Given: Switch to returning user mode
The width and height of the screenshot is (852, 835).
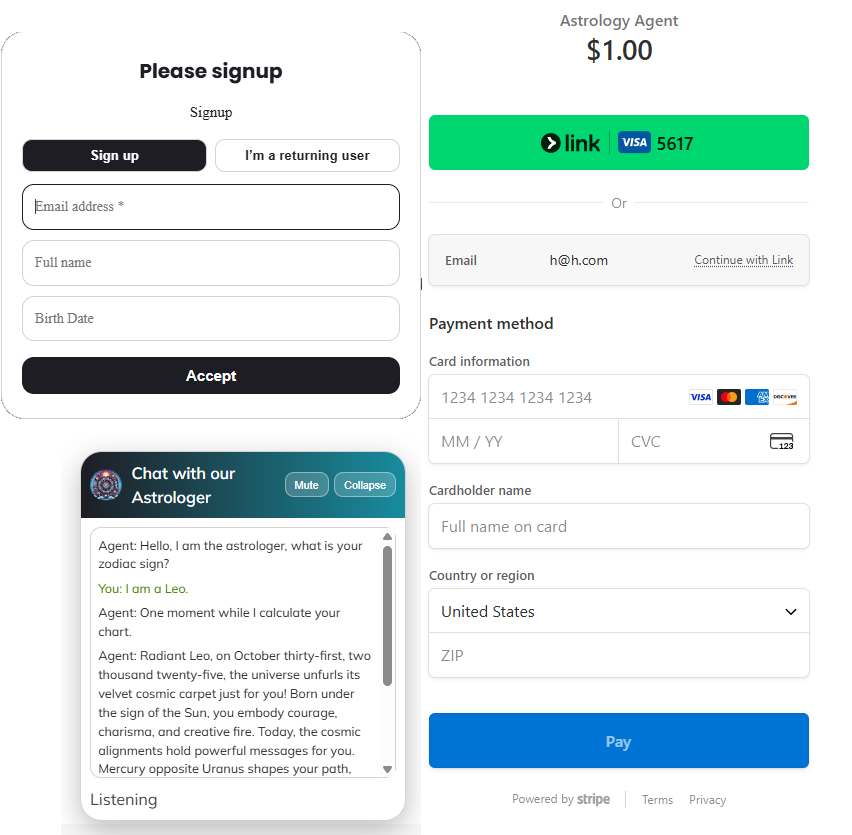Looking at the screenshot, I should click(307, 156).
